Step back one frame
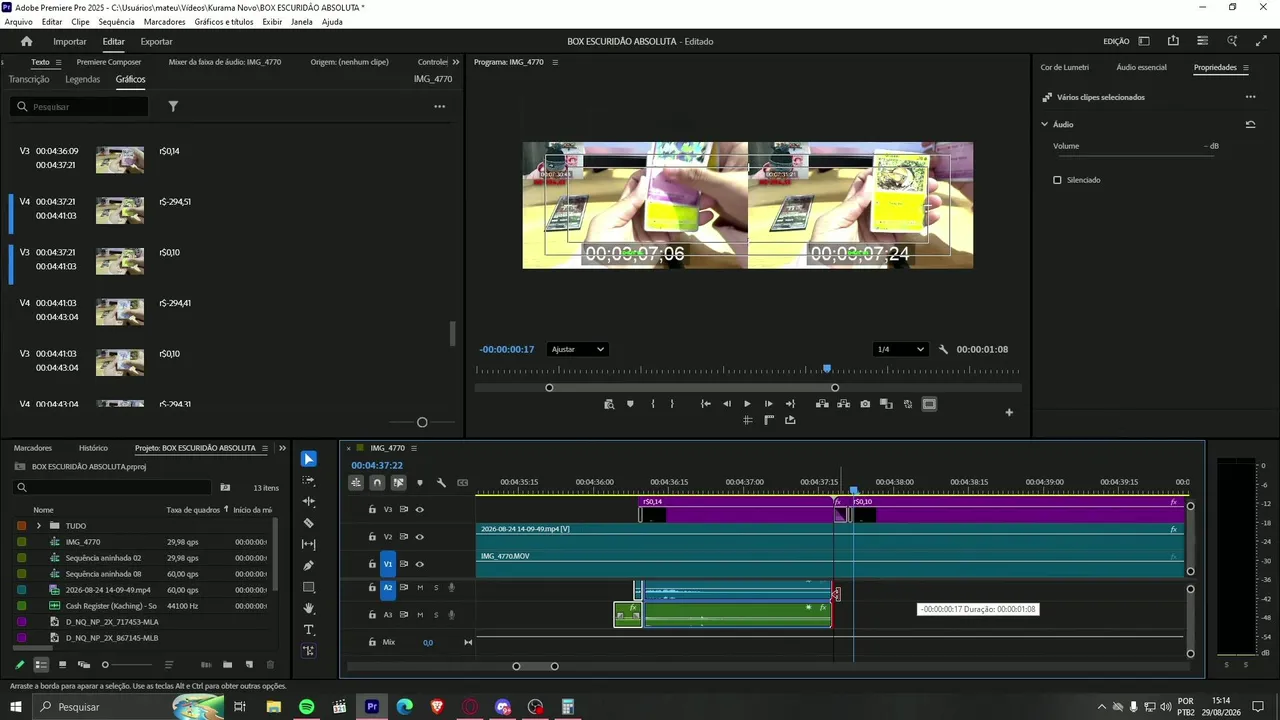Viewport: 1280px width, 720px height. point(727,404)
